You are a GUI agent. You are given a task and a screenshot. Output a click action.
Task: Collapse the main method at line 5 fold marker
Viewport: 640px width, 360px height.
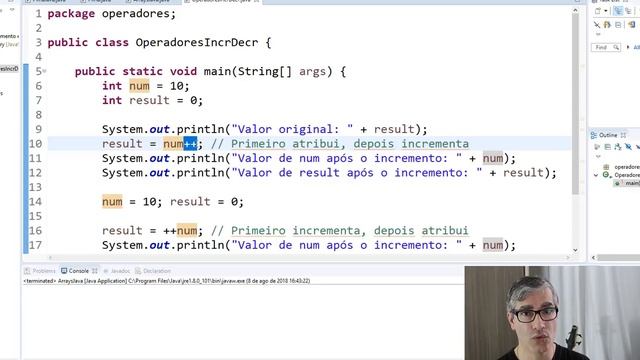(44, 71)
